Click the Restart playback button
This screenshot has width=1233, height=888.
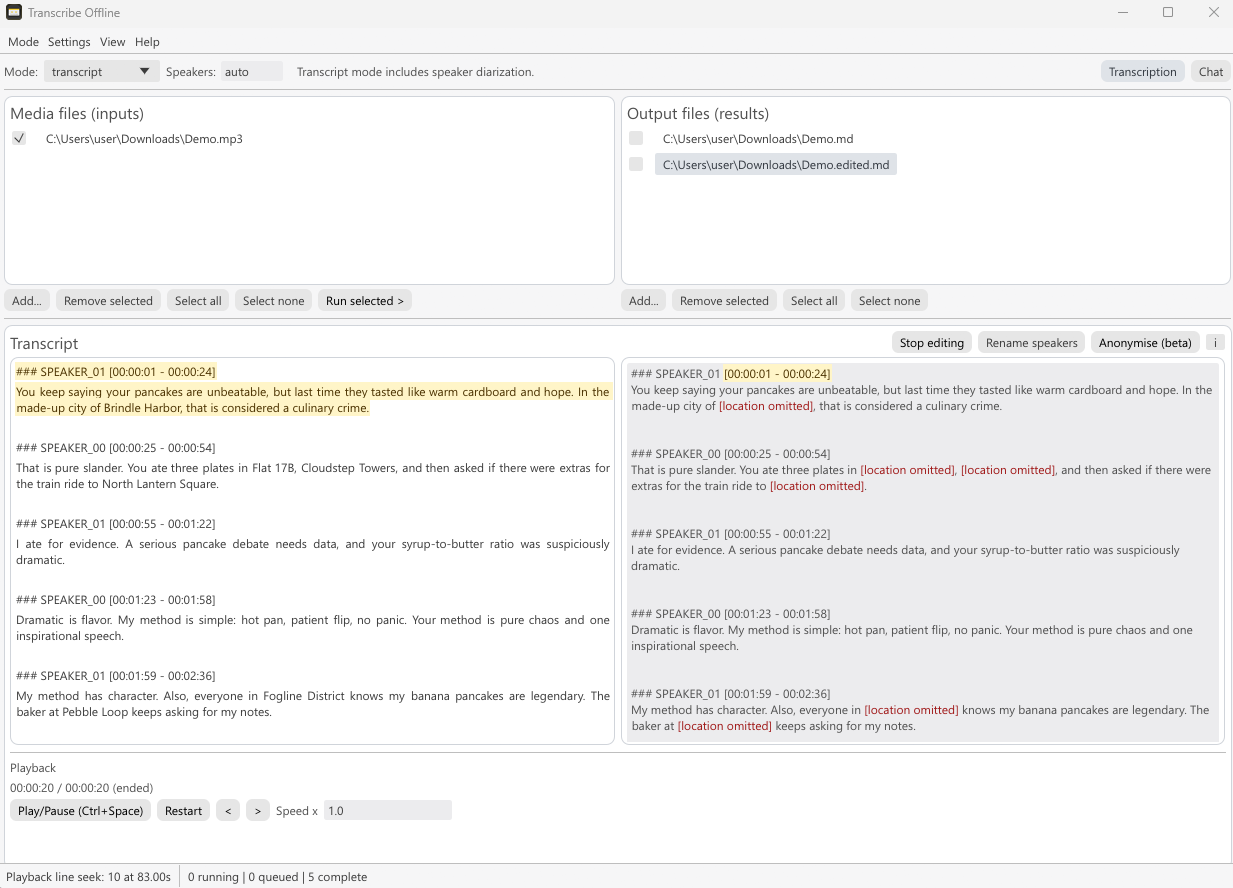(183, 811)
